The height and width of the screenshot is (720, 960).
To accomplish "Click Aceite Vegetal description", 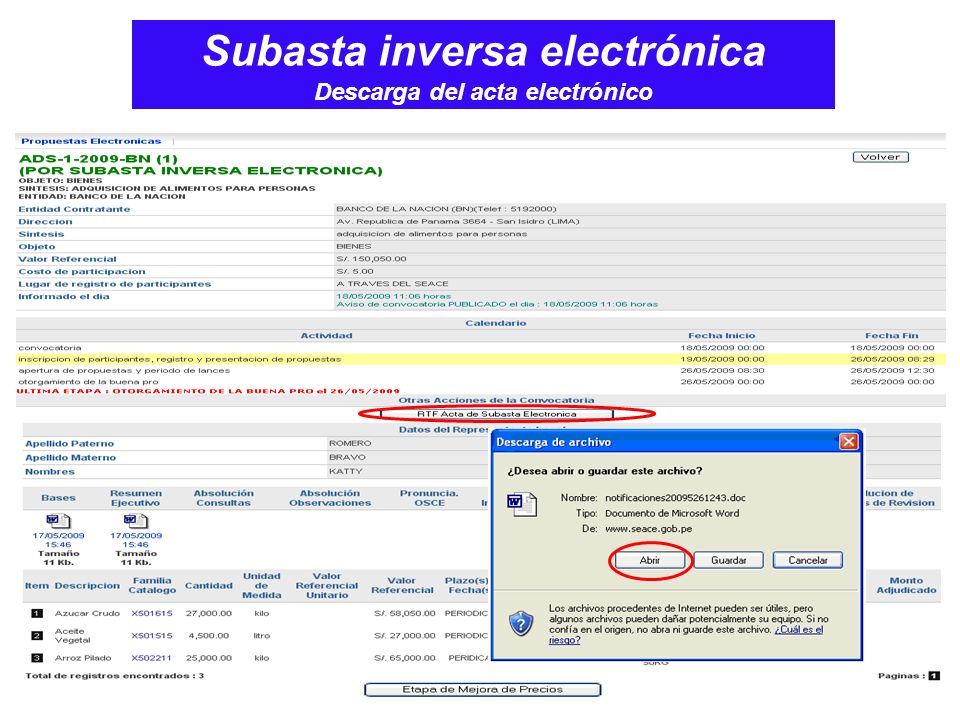I will pyautogui.click(x=72, y=636).
